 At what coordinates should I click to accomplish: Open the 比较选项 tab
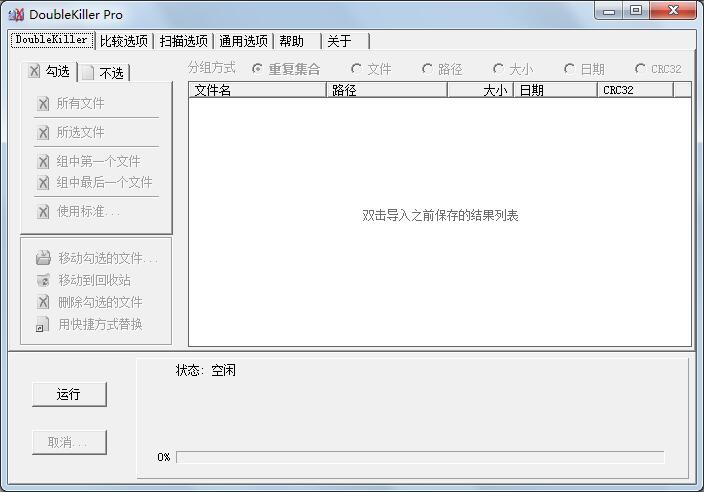coord(124,41)
